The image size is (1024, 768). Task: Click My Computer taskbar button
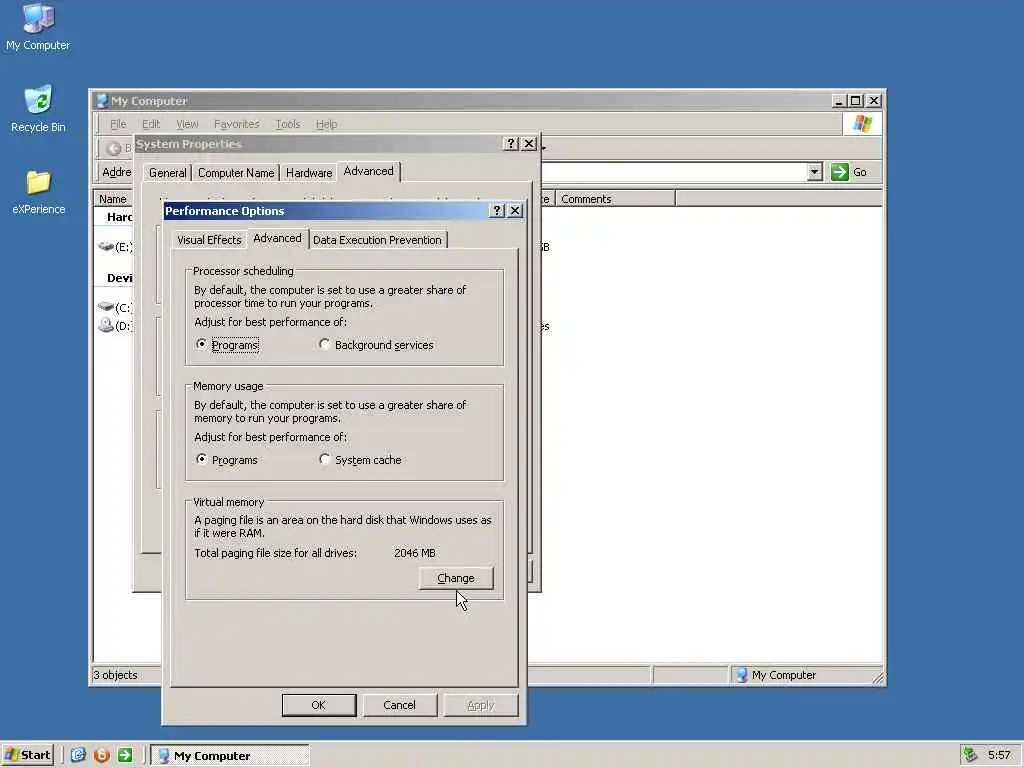point(230,756)
